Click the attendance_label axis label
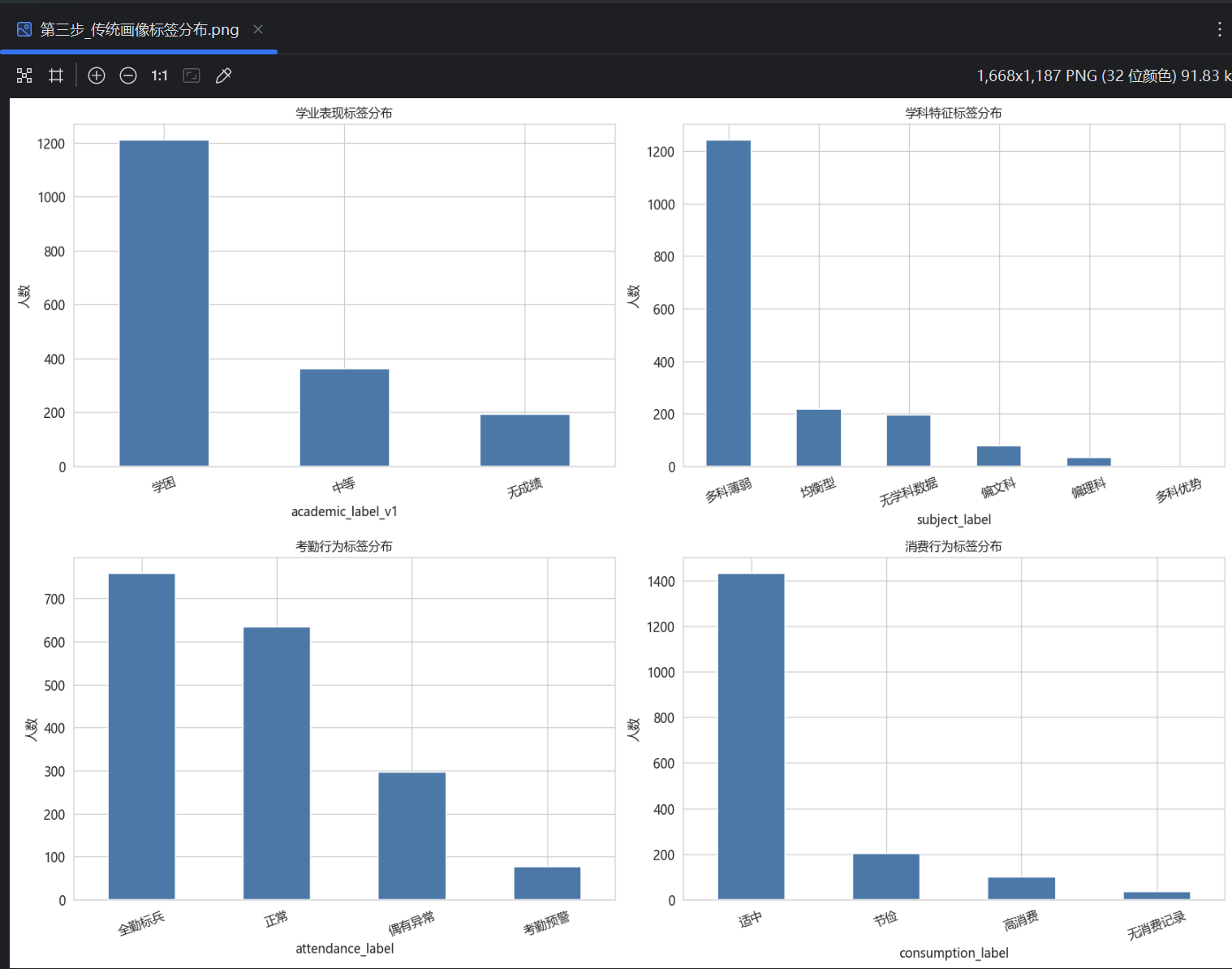 pyautogui.click(x=344, y=948)
